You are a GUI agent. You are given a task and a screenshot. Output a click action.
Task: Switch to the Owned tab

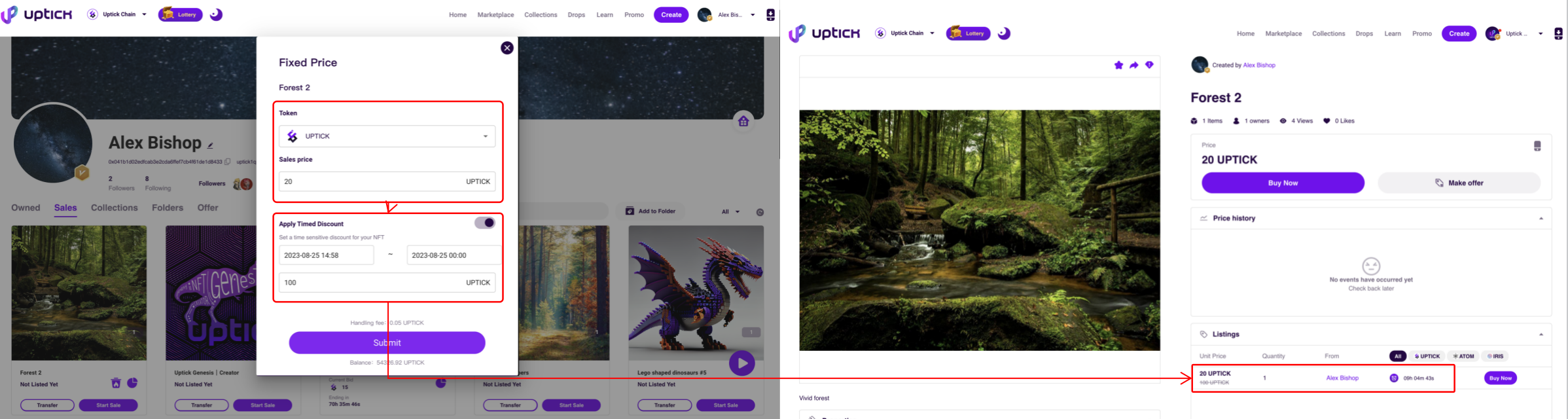click(x=26, y=208)
